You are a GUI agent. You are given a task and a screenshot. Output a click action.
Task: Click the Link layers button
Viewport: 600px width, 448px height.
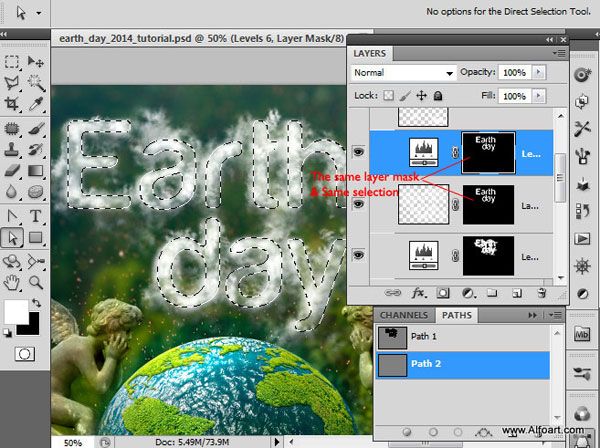393,293
